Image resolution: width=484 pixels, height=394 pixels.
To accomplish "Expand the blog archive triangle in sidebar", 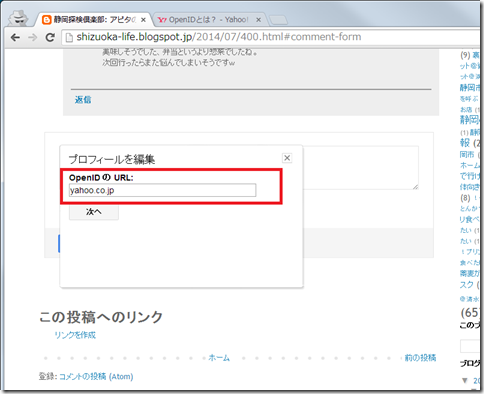I will point(465,380).
